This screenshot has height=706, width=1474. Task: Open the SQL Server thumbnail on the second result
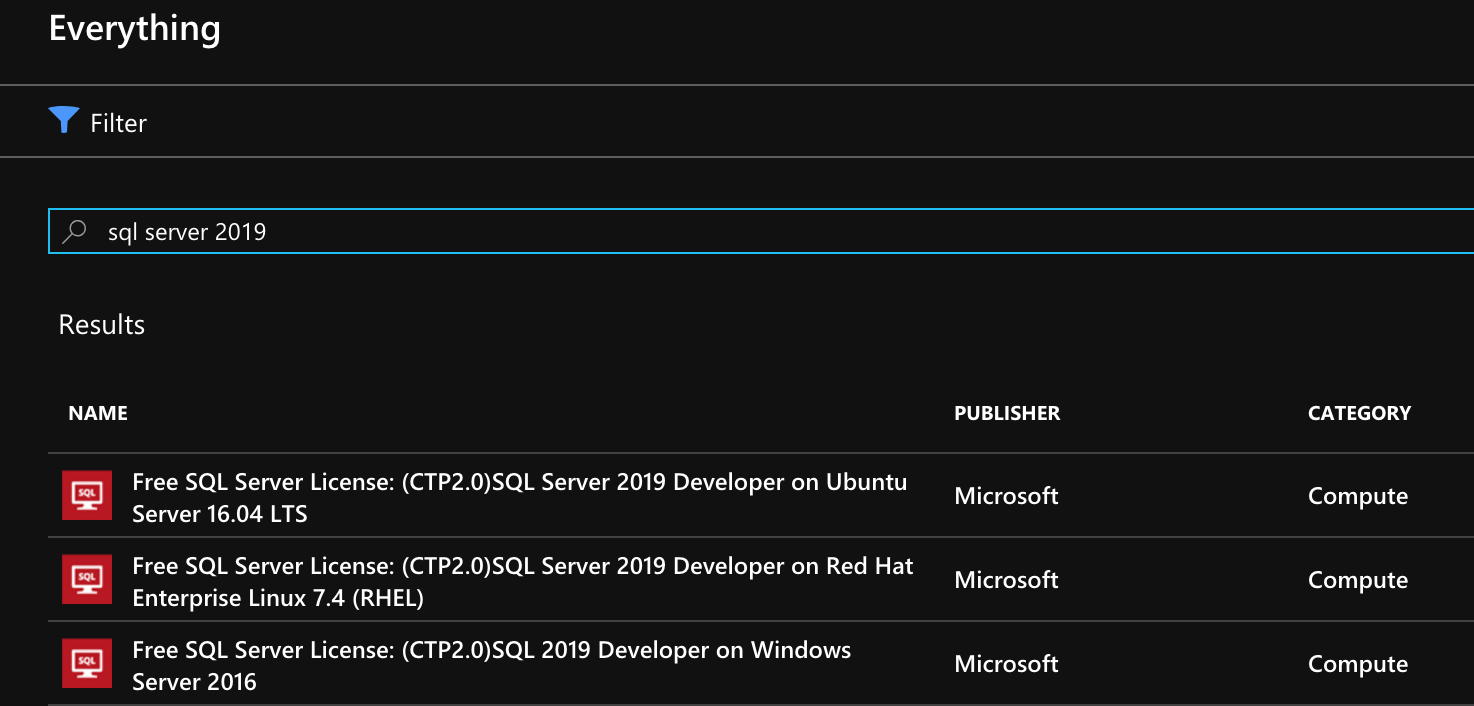[87, 579]
